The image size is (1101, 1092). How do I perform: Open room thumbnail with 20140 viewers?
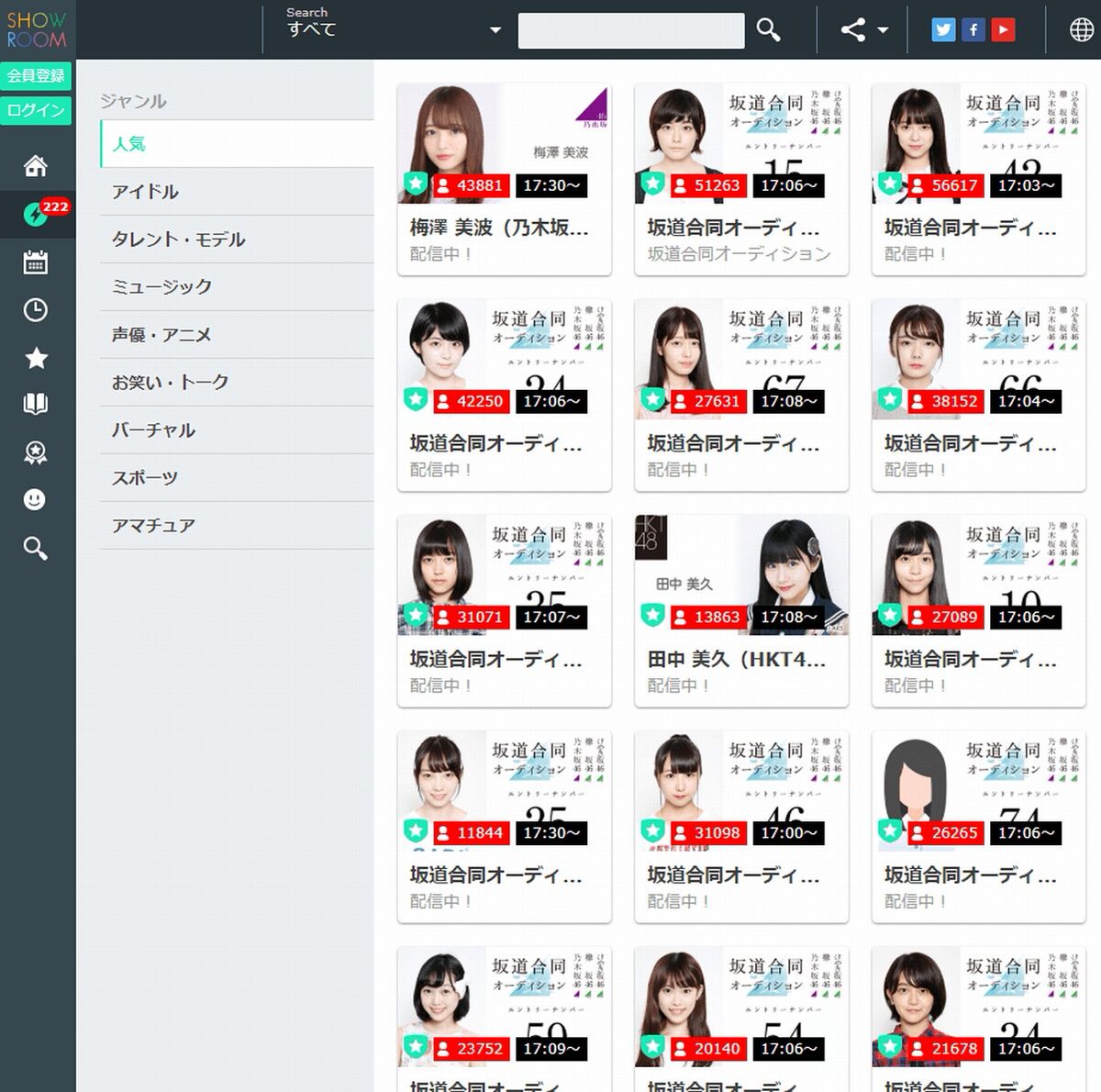coord(741,1006)
